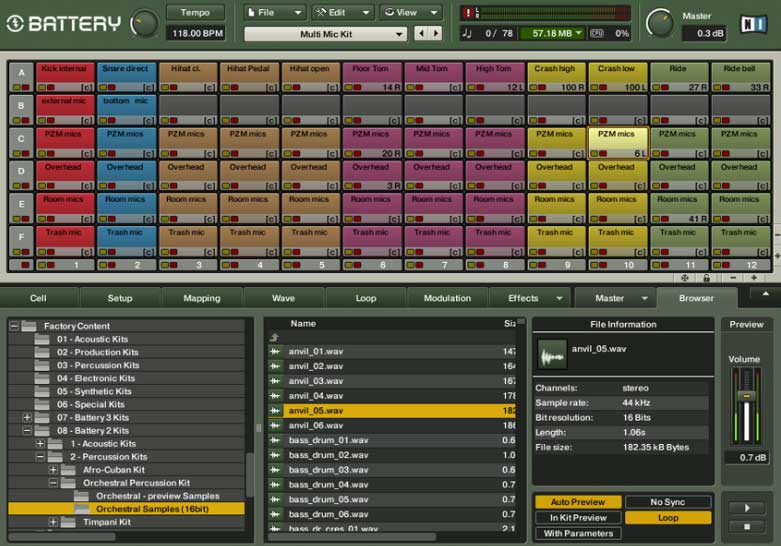Viewport: 781px width, 546px height.
Task: Play the preview sample
Action: [747, 508]
